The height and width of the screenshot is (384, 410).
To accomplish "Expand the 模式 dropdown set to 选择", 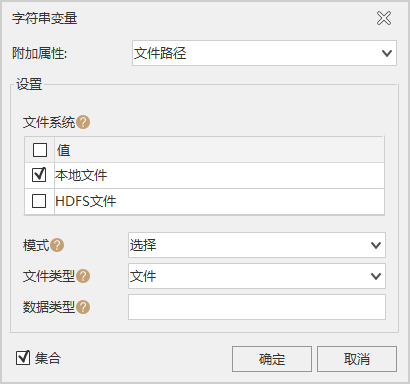I will pyautogui.click(x=257, y=245).
